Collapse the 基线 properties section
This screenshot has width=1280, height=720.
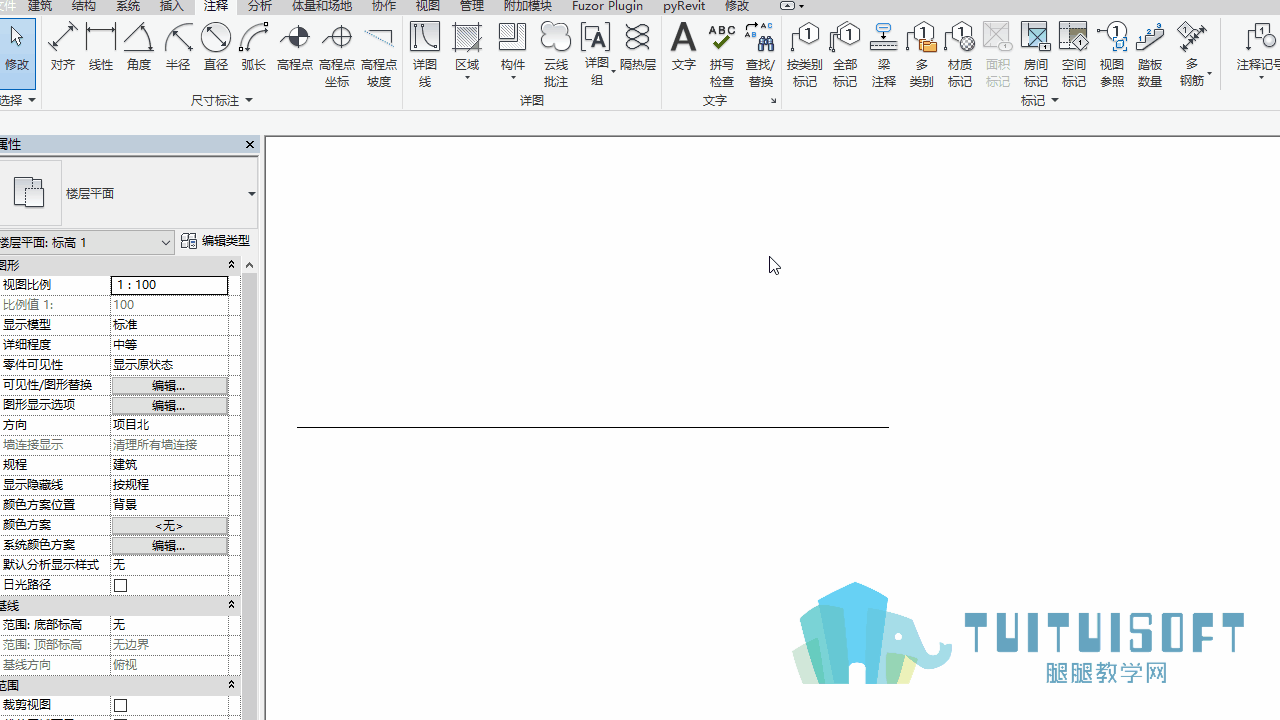coord(232,605)
